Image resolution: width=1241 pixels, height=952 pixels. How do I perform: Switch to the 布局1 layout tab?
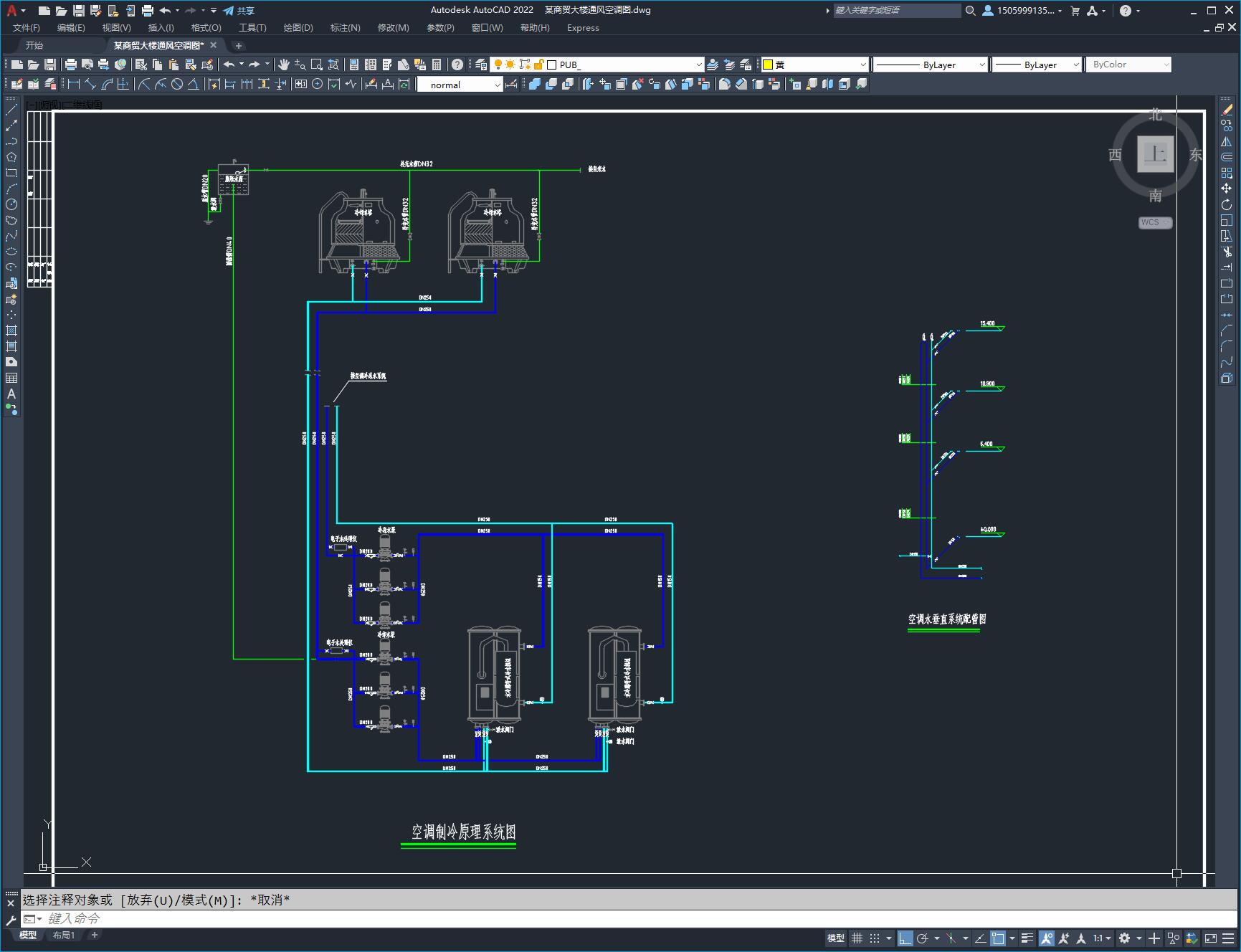(64, 935)
